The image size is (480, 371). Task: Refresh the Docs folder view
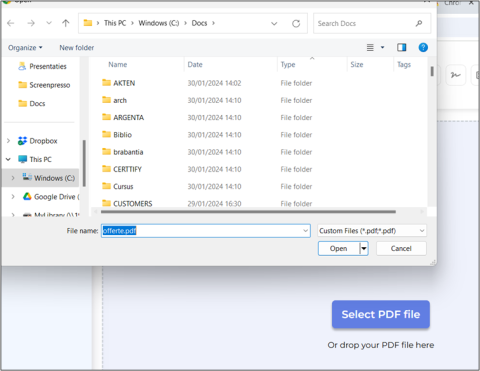(x=296, y=24)
